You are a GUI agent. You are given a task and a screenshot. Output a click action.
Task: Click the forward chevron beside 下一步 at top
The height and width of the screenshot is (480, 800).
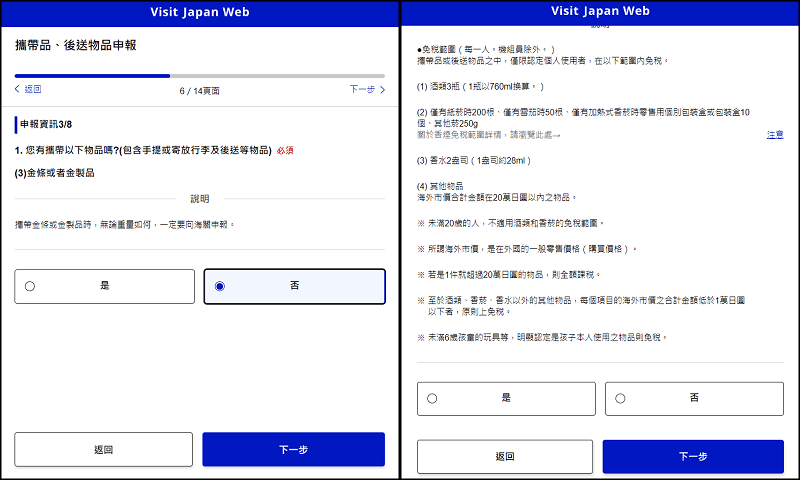382,90
